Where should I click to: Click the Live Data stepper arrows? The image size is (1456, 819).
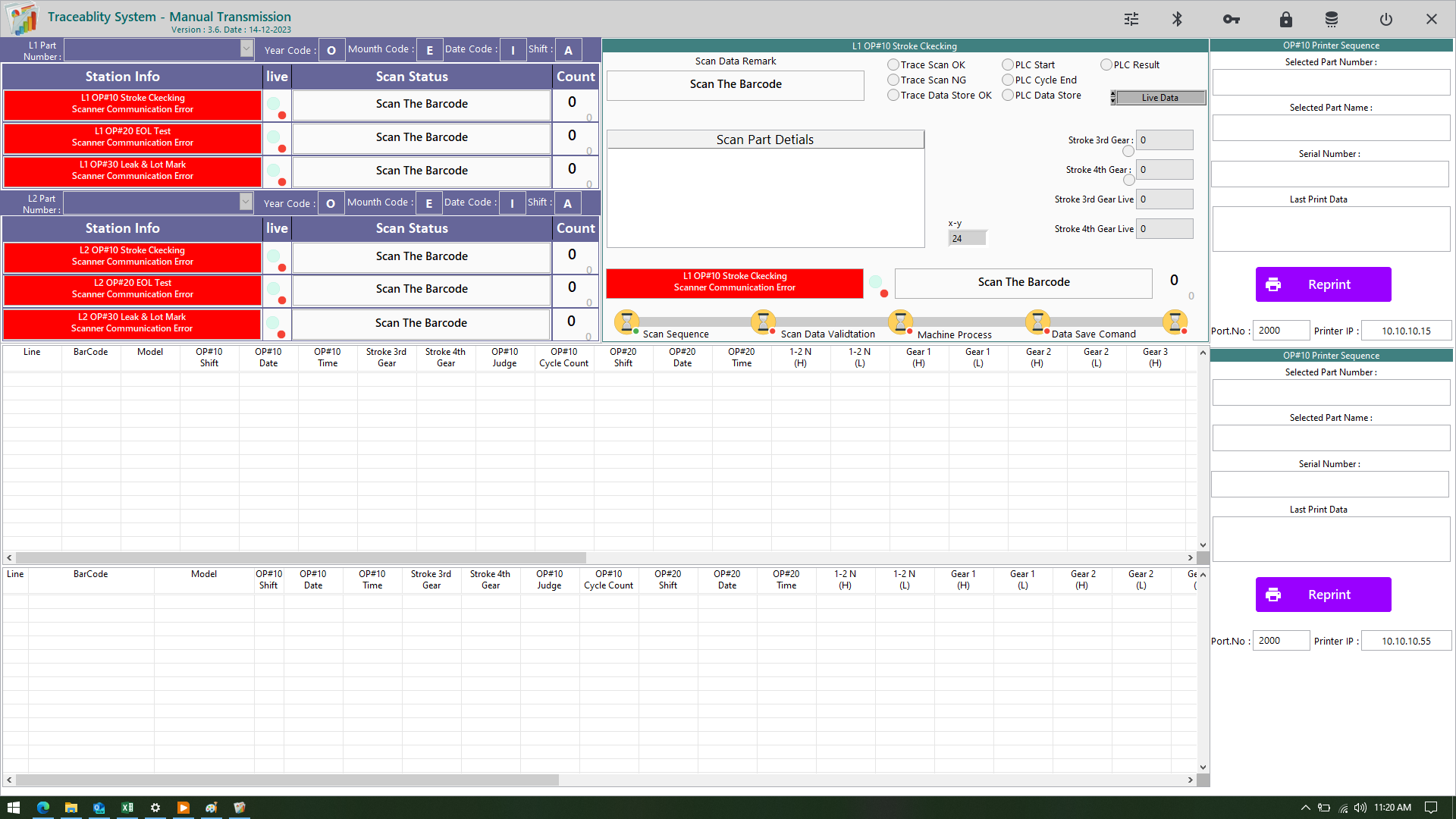(1113, 98)
